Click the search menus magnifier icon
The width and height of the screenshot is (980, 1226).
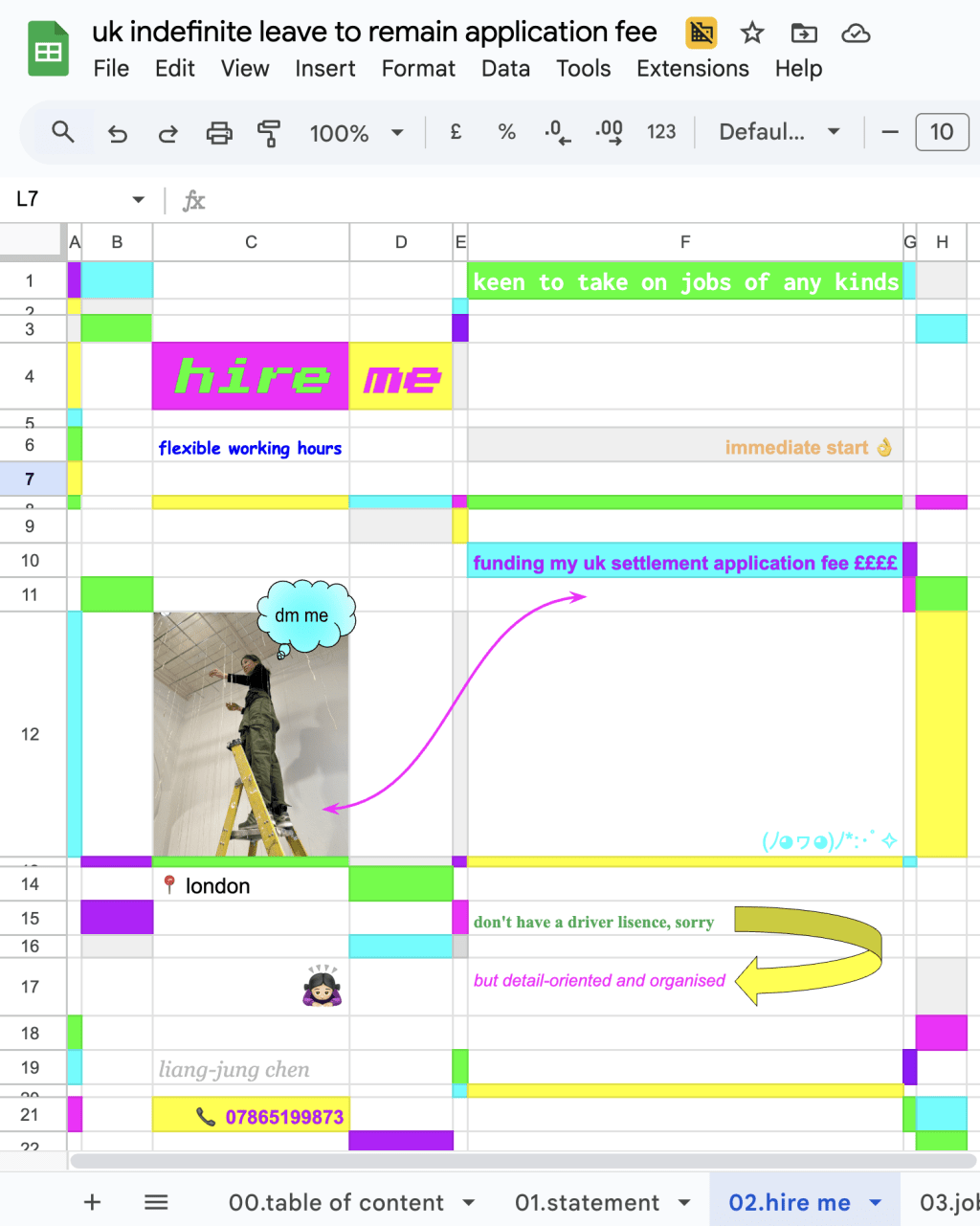63,132
